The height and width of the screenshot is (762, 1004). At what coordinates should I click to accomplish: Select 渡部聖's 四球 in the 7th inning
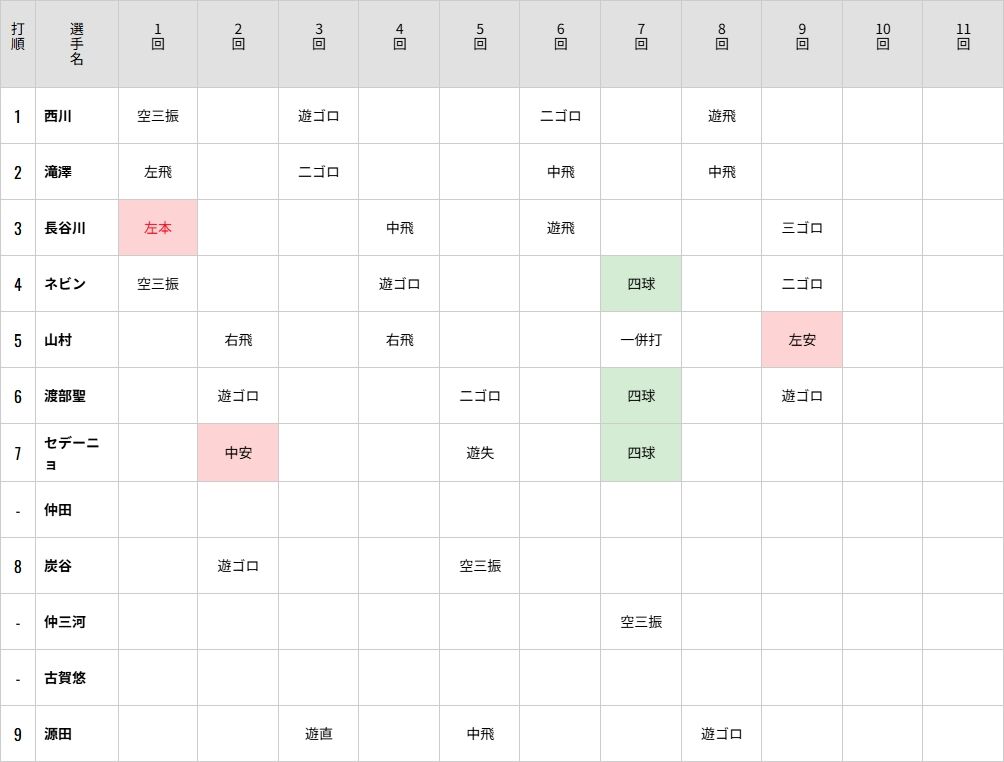pyautogui.click(x=641, y=396)
